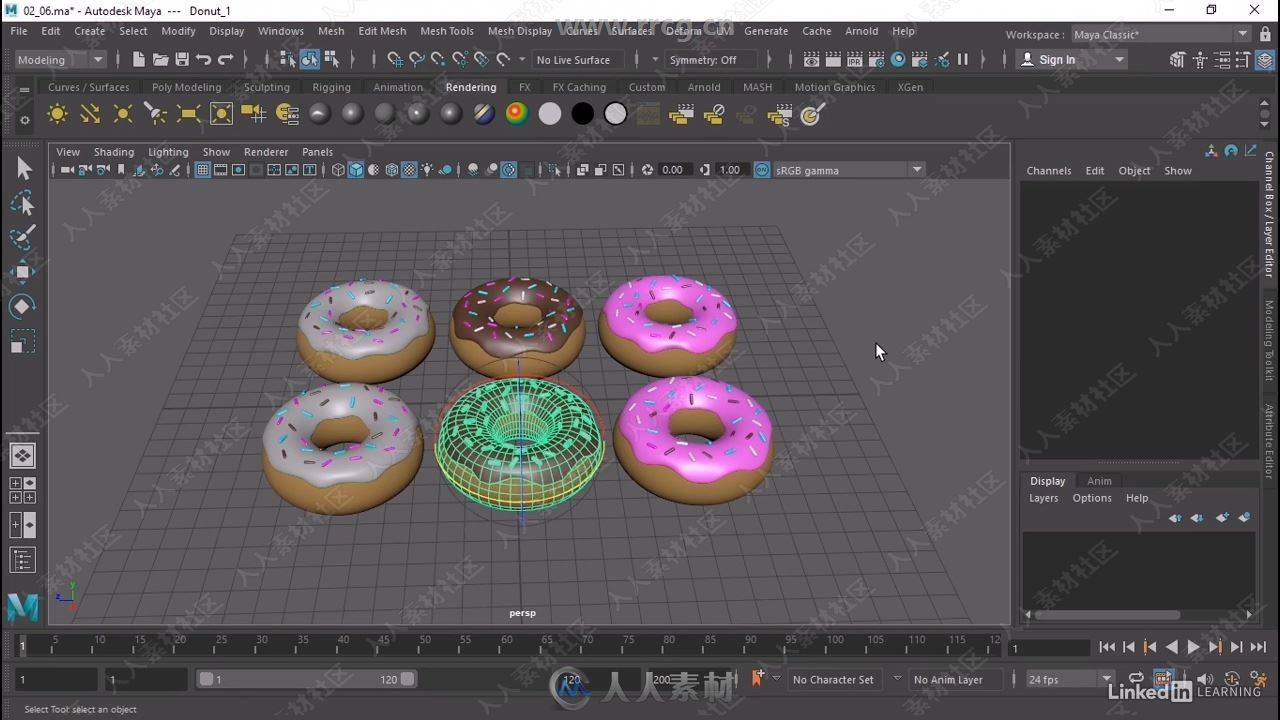
Task: Open the Render View window icon
Action: pos(811,60)
